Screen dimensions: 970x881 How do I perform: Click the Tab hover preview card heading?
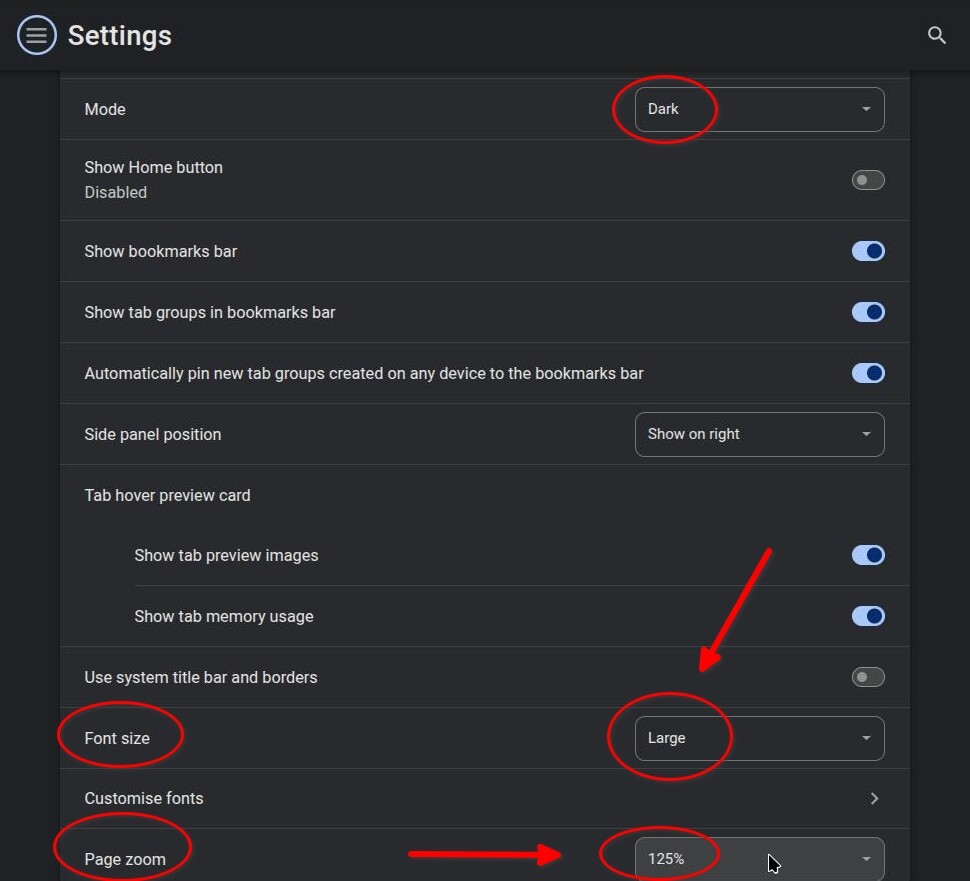167,495
